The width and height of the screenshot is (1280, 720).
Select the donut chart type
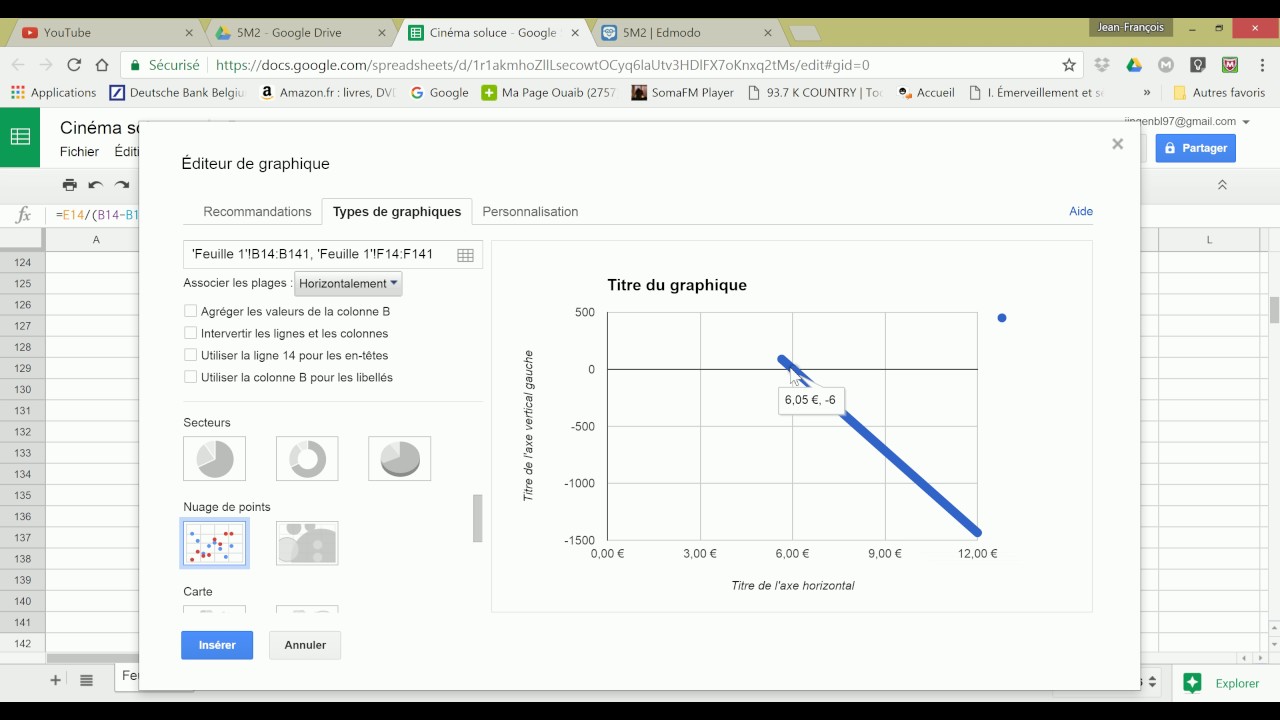pyautogui.click(x=307, y=458)
